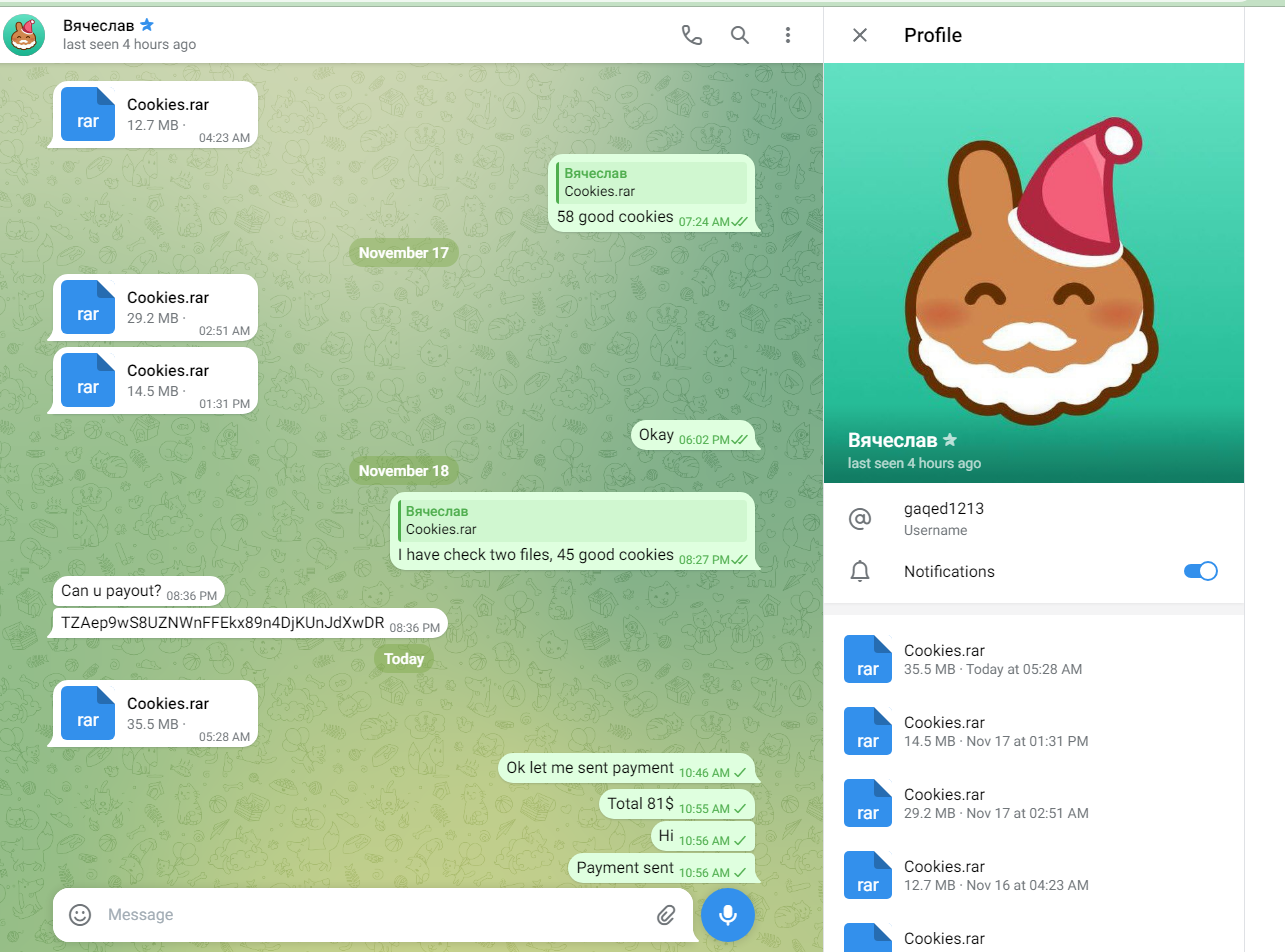The height and width of the screenshot is (952, 1285).
Task: Download 29.2 MB Cookies.rar in chat
Action: point(88,305)
